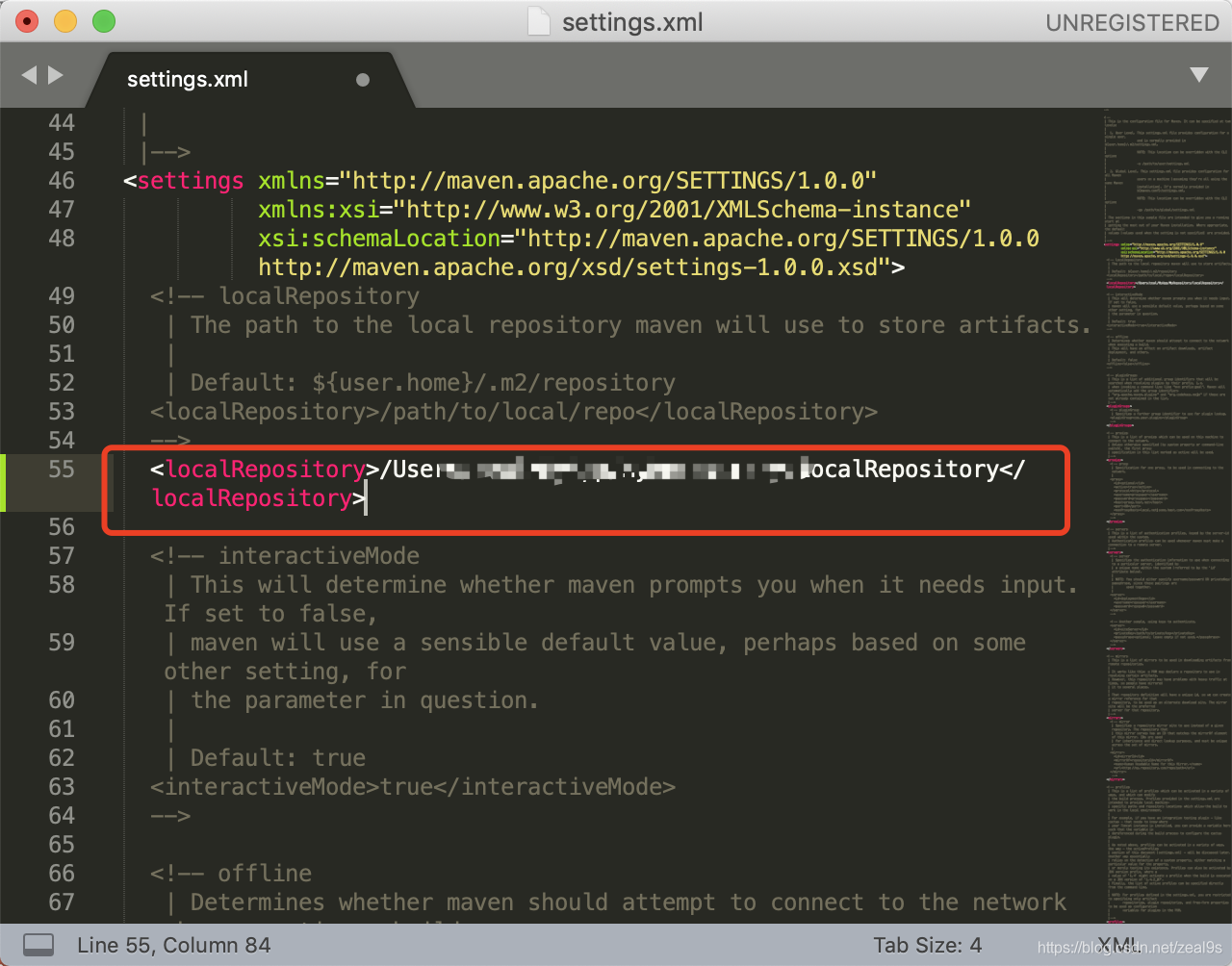1232x966 pixels.
Task: Go to previous tab with left arrow
Action: pos(29,75)
